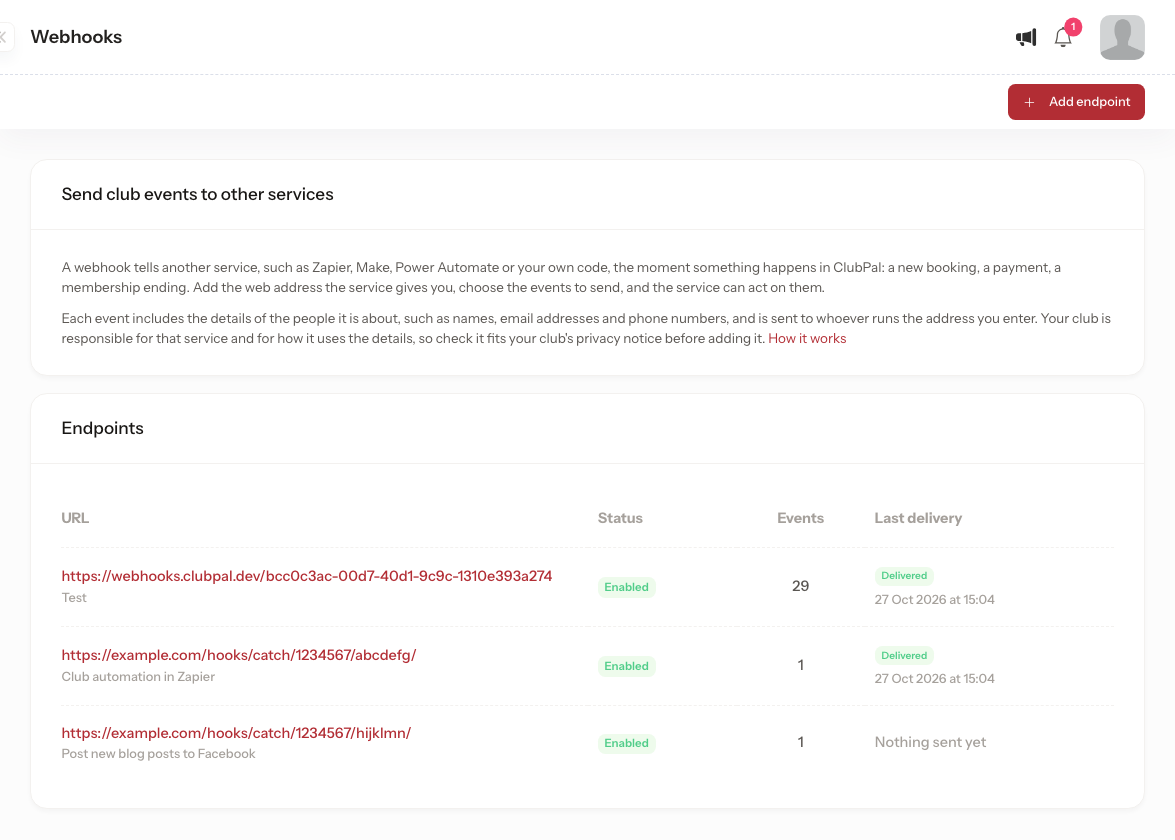Click the Last delivery column header
This screenshot has width=1175, height=840.
[x=918, y=518]
